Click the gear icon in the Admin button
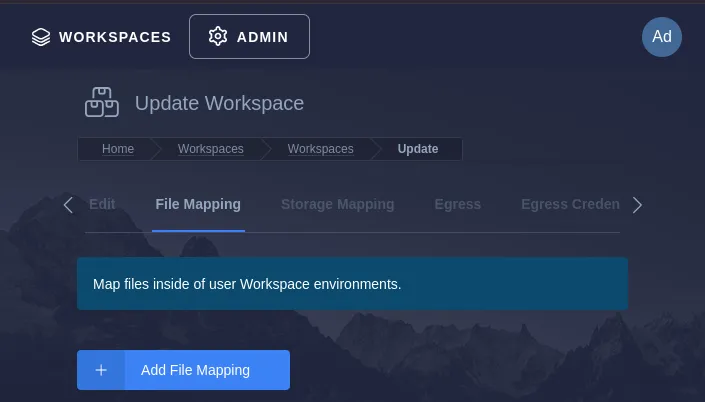This screenshot has height=402, width=705. [x=218, y=37]
